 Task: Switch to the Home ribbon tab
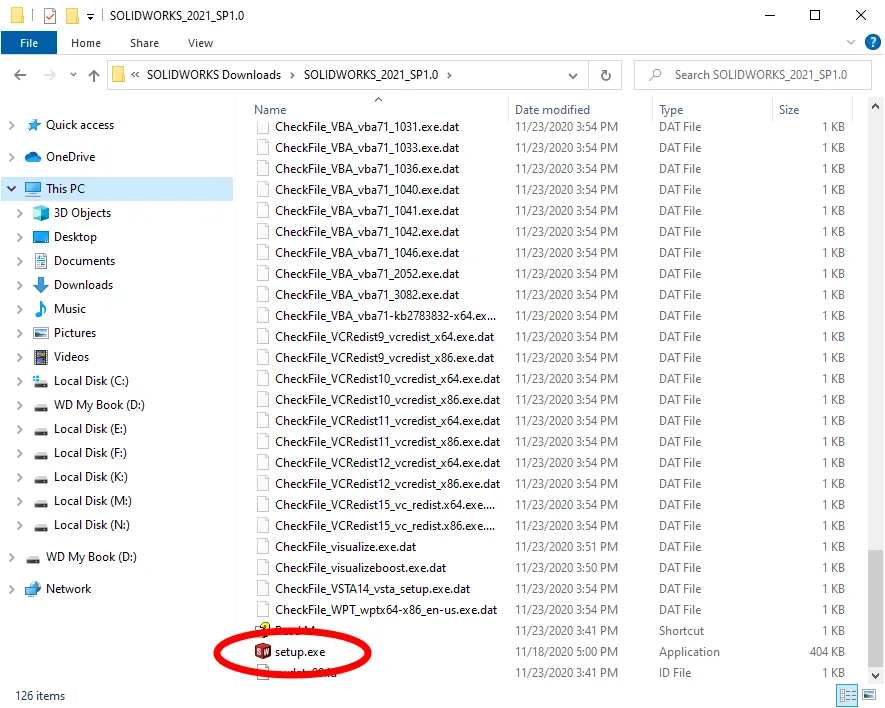86,43
